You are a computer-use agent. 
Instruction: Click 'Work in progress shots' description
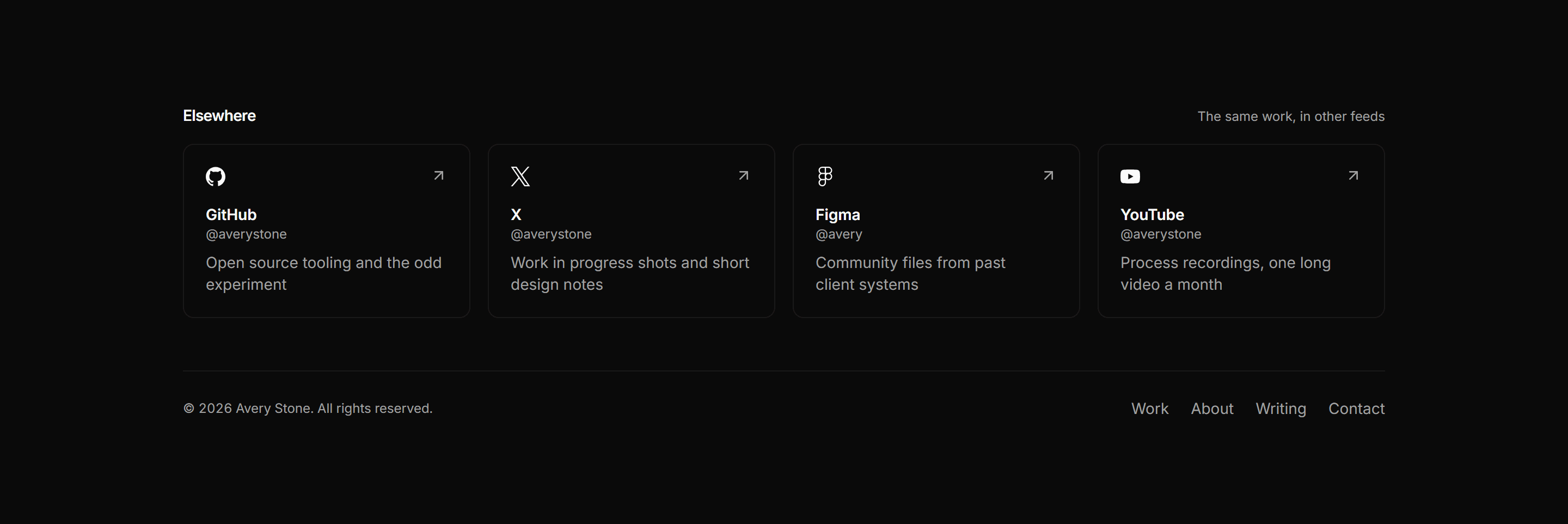click(x=630, y=273)
